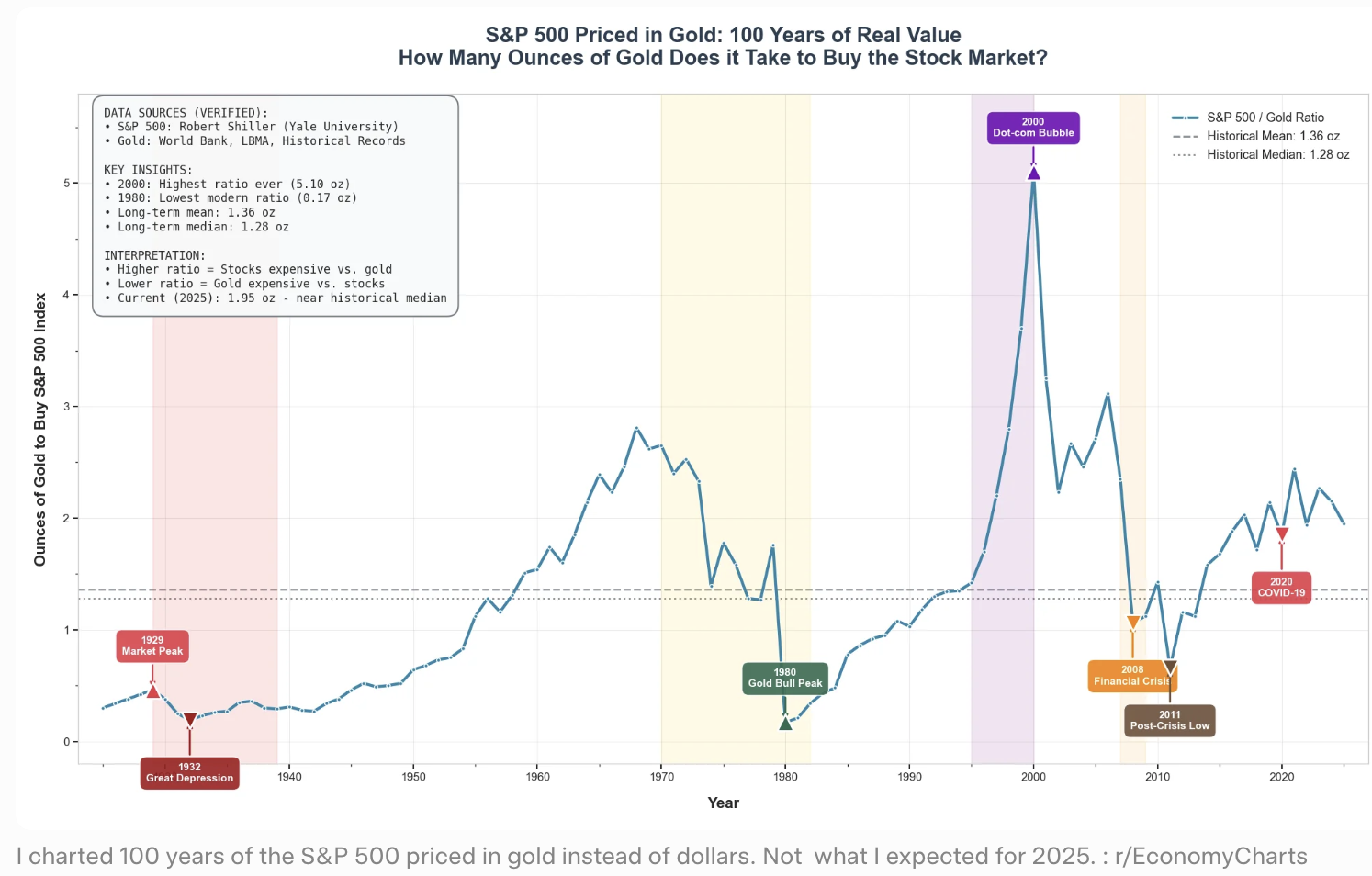This screenshot has height=876, width=1372.
Task: Select the 1932 Great Depression label
Action: tap(189, 772)
